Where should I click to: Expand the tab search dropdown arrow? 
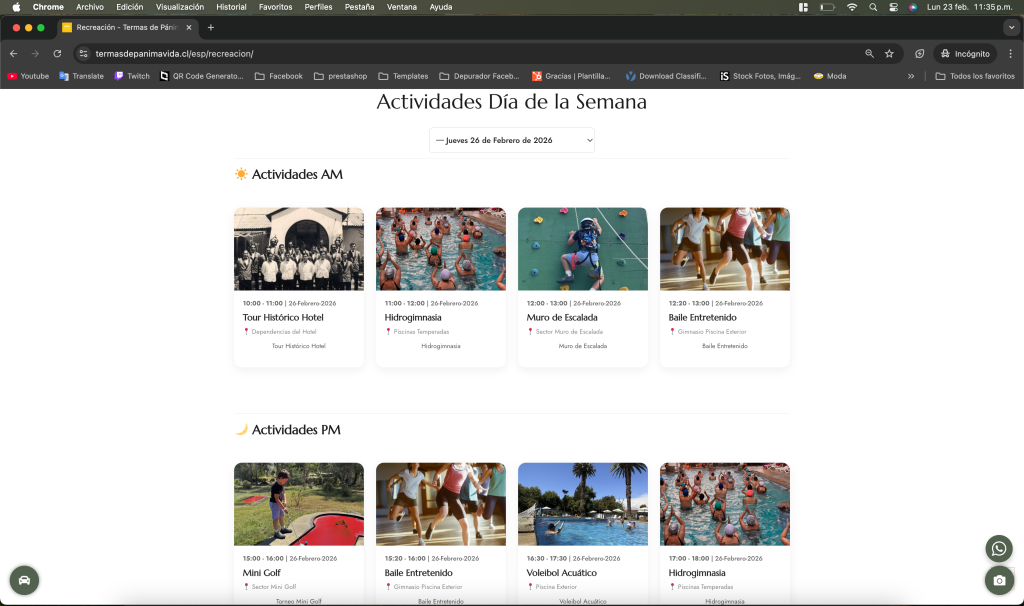click(x=1010, y=27)
